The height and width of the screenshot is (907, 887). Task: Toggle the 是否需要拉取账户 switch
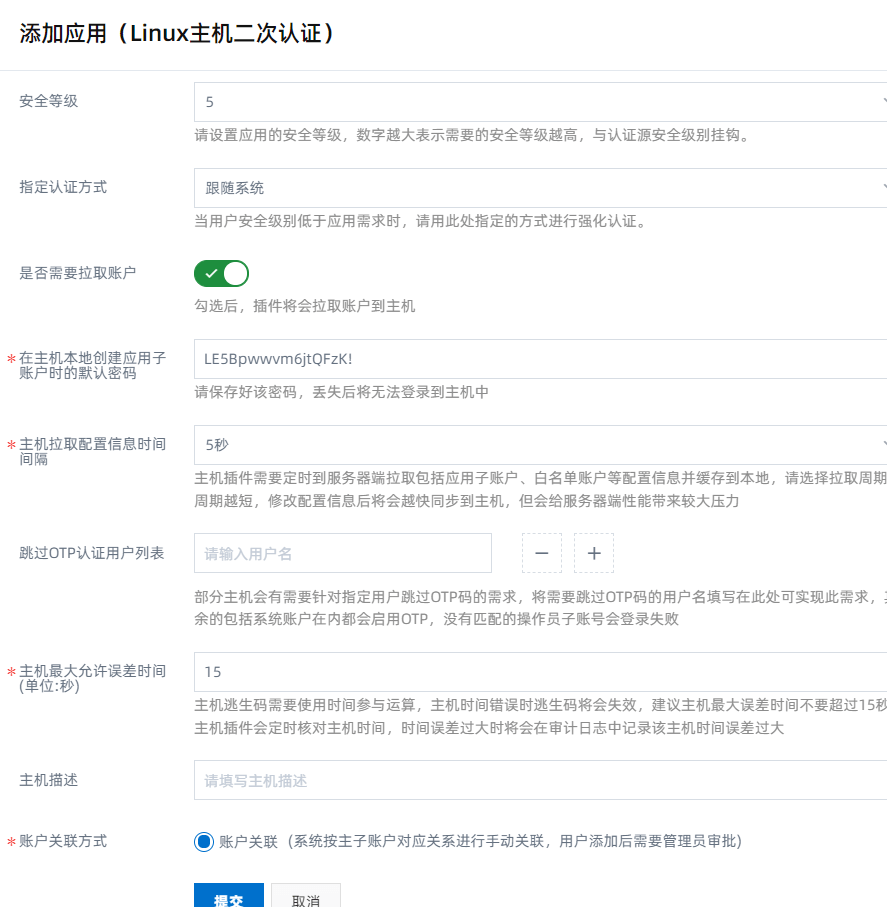click(221, 273)
